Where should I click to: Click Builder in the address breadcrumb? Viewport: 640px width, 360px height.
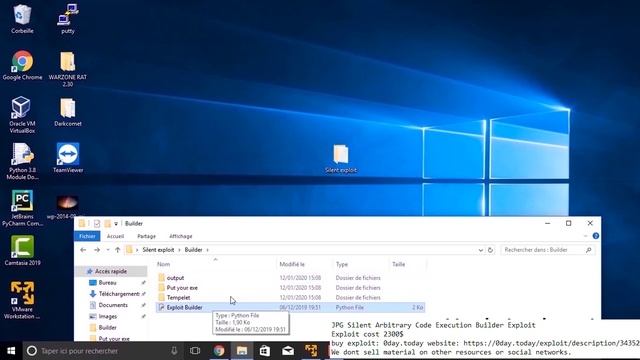pyautogui.click(x=193, y=250)
